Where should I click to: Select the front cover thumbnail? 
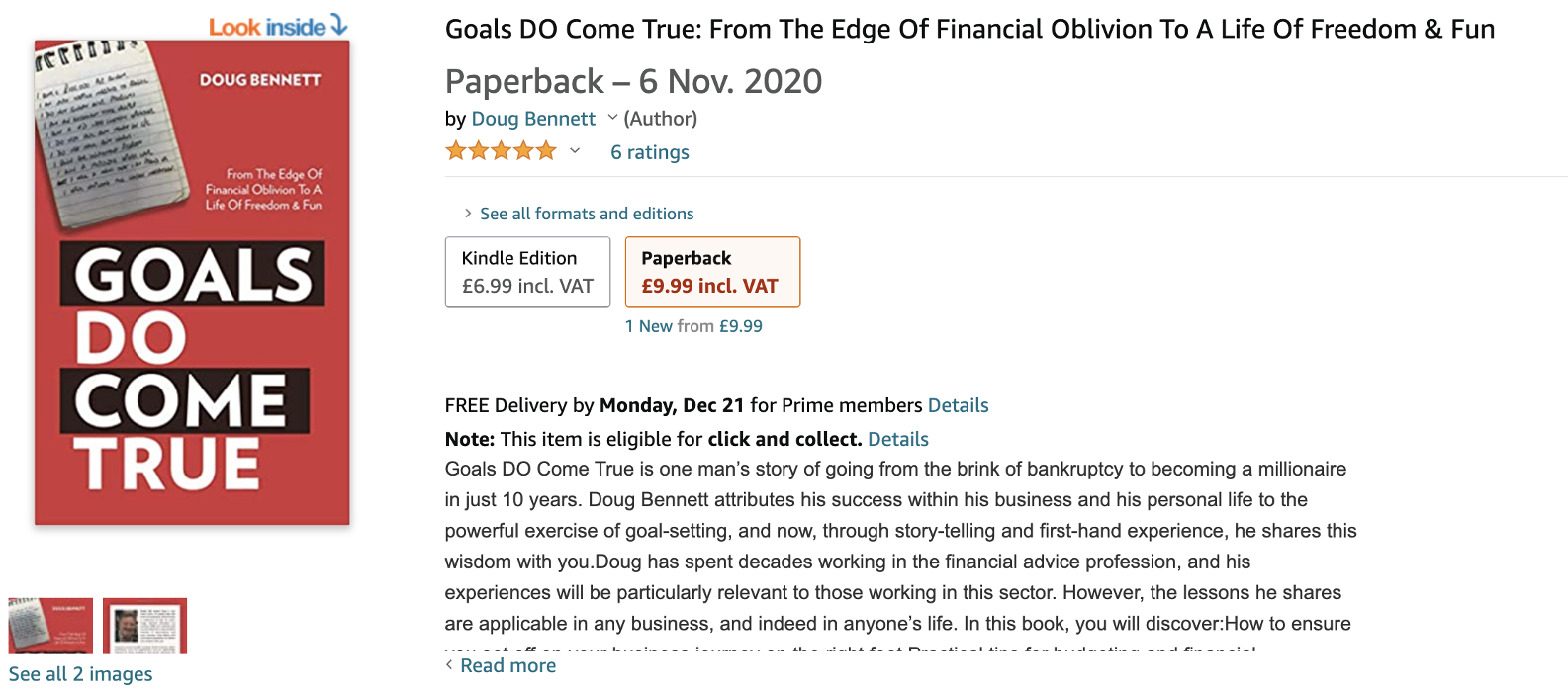(x=50, y=626)
